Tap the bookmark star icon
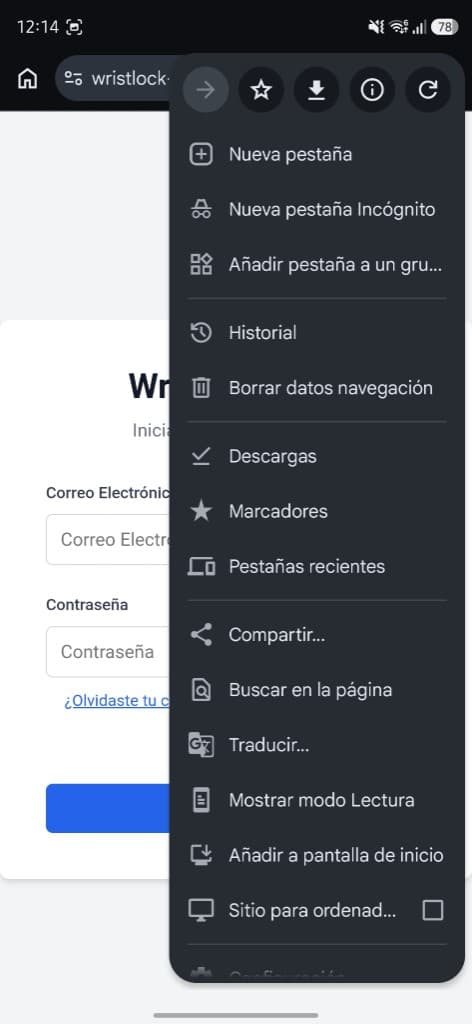The width and height of the screenshot is (472, 1024). pos(261,89)
